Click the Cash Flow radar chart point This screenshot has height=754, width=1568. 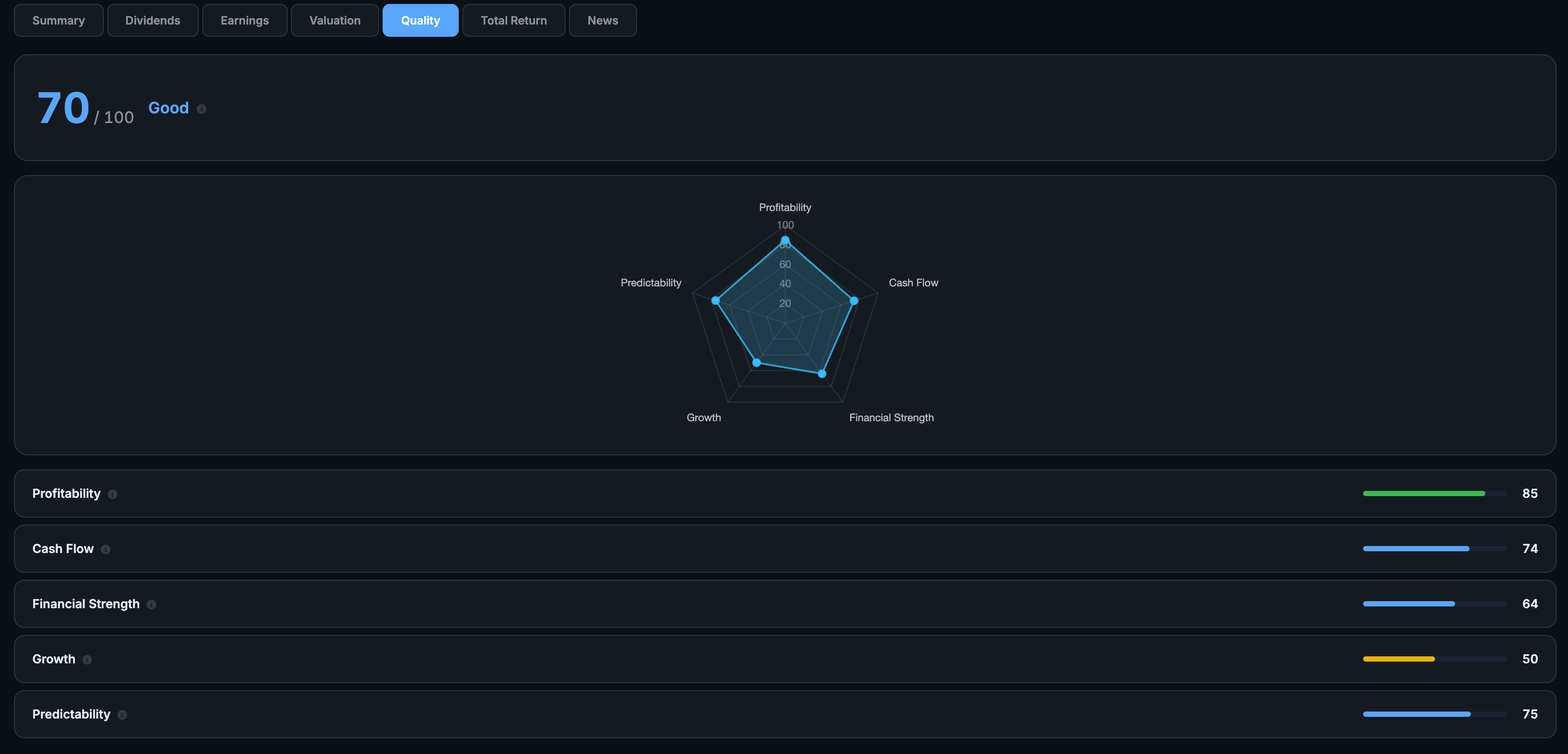[x=854, y=301]
